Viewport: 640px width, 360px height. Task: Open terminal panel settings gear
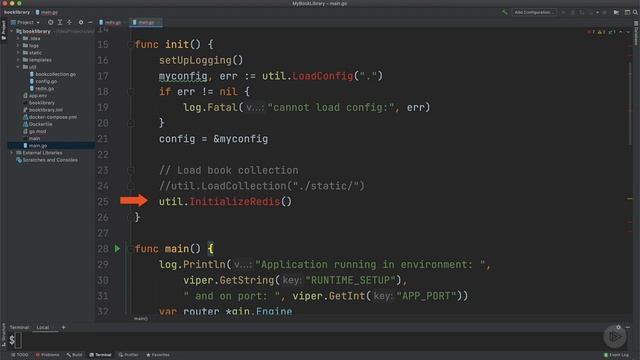618,327
